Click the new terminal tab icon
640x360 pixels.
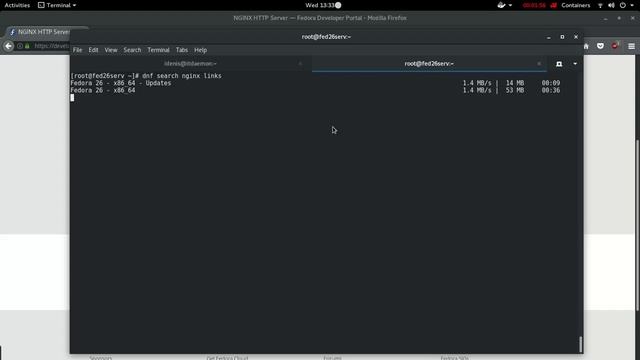559,64
